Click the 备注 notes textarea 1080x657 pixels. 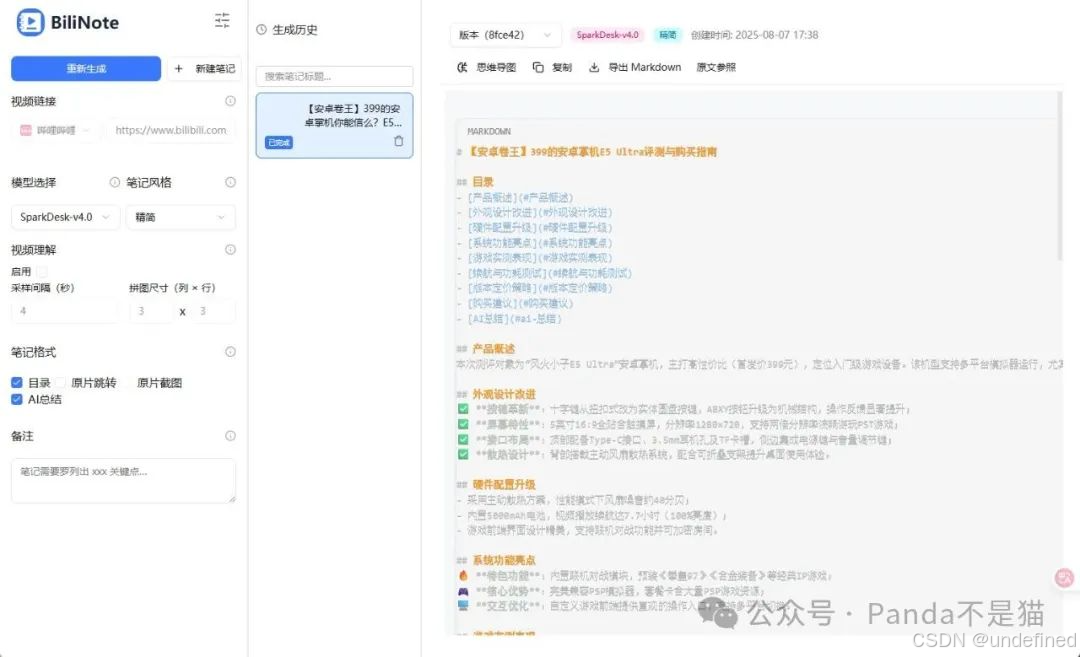(123, 480)
